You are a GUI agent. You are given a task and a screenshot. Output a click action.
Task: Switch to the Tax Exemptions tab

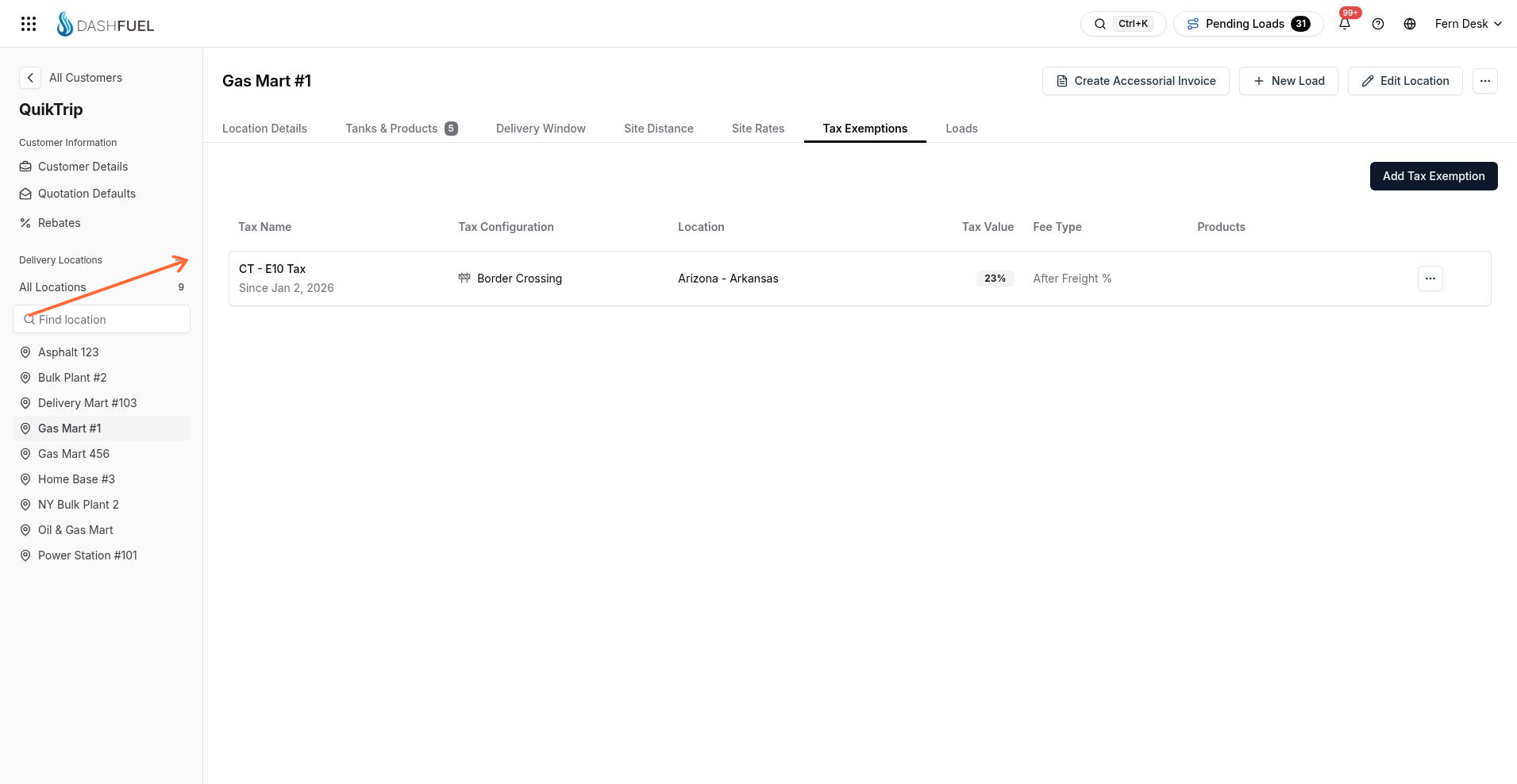click(x=865, y=129)
